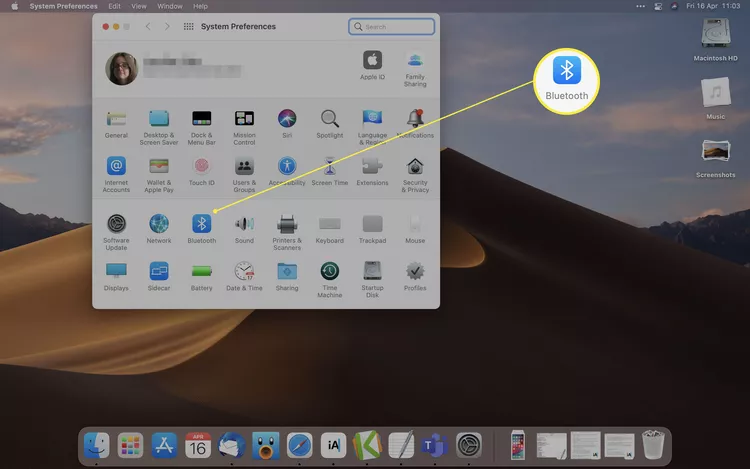Open Extensions preferences
The width and height of the screenshot is (750, 469).
(372, 172)
